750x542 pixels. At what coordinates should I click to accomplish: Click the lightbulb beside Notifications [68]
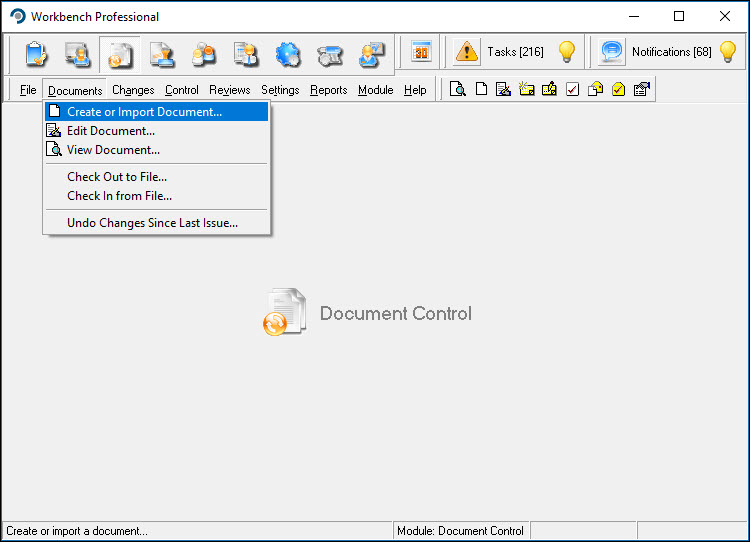(728, 51)
